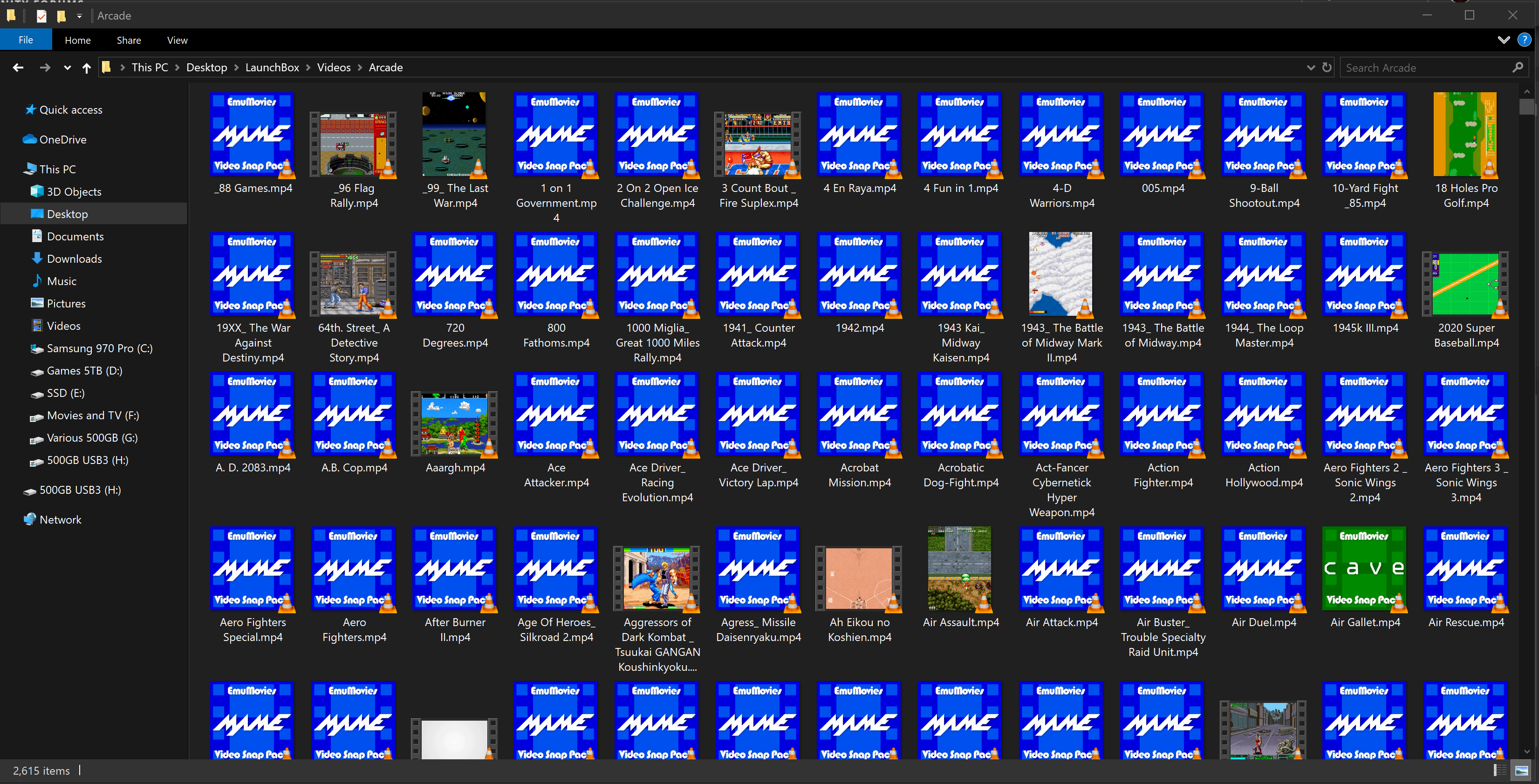Select _99_ The Last War.mp4 thumbnail
1539x784 pixels.
[x=455, y=134]
